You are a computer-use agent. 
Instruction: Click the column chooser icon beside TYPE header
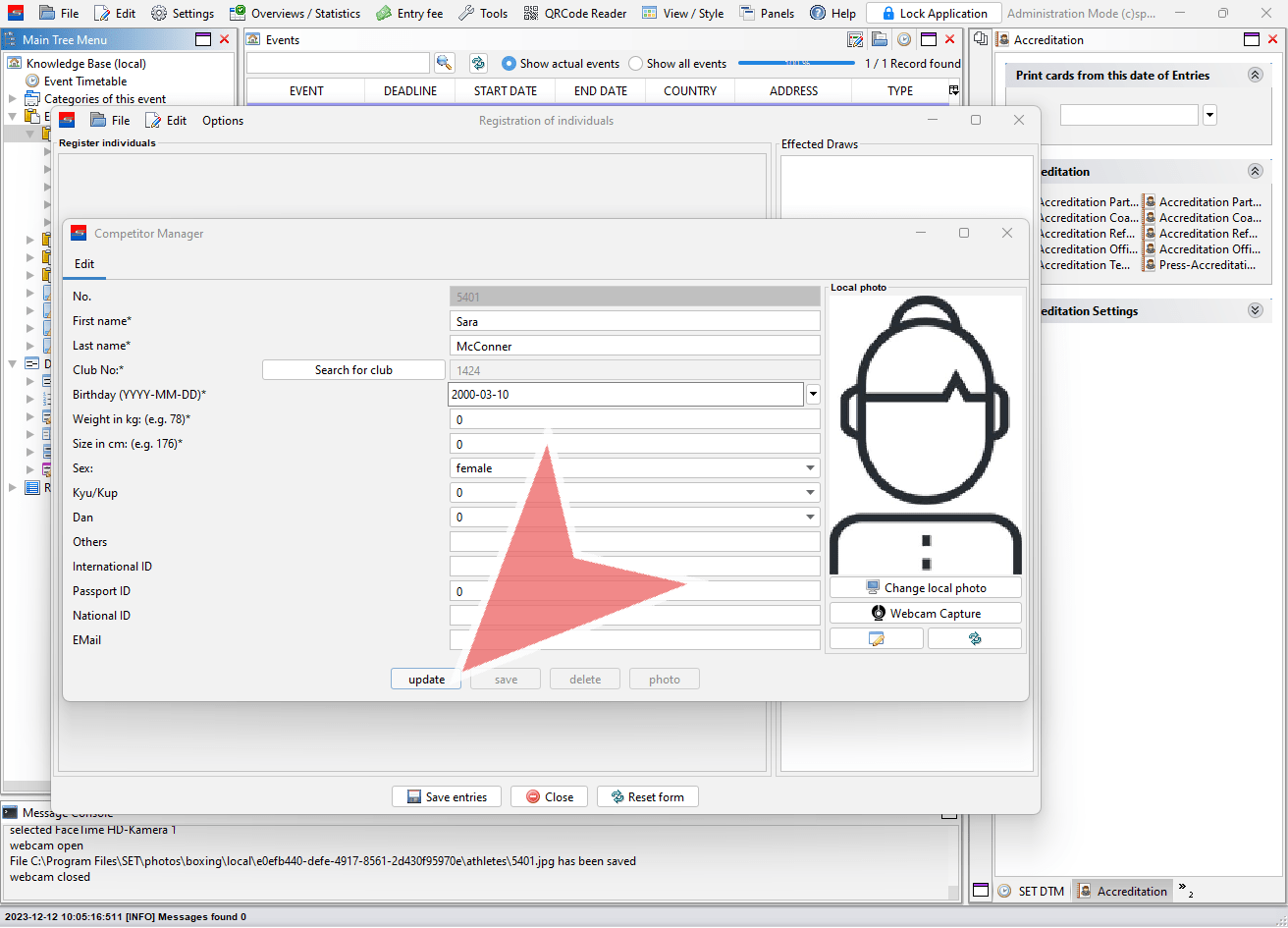click(953, 90)
